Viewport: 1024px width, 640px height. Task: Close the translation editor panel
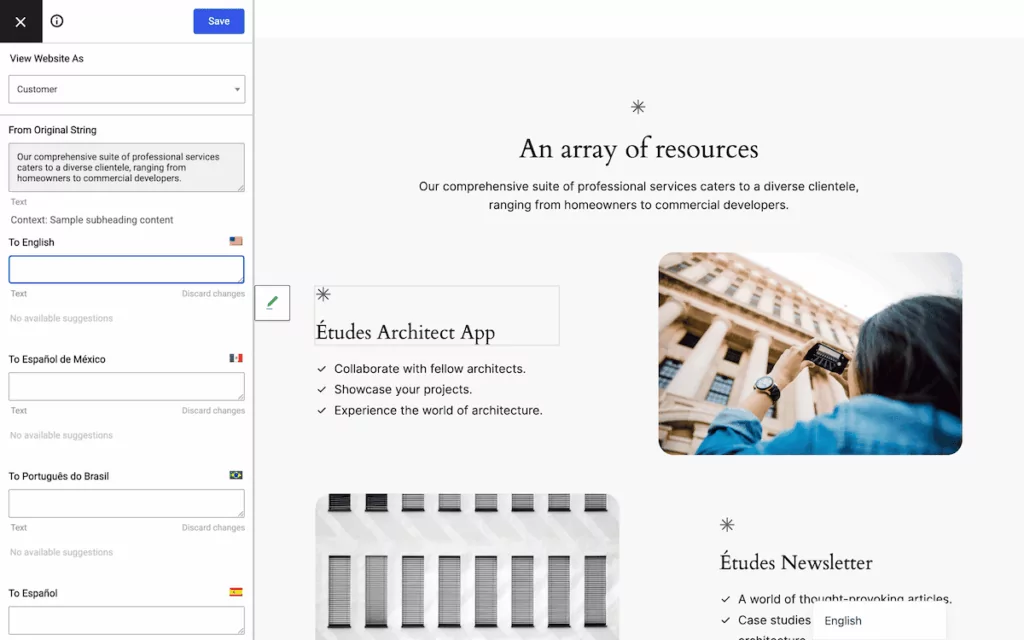click(21, 22)
